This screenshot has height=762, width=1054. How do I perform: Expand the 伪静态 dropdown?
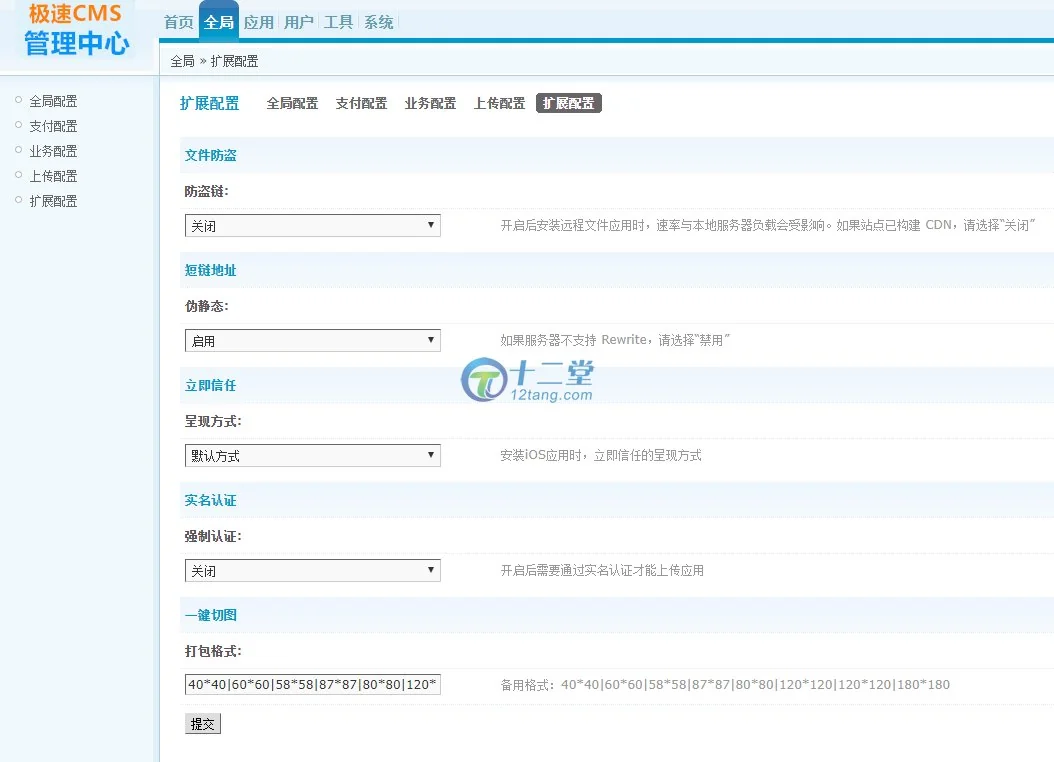(312, 341)
